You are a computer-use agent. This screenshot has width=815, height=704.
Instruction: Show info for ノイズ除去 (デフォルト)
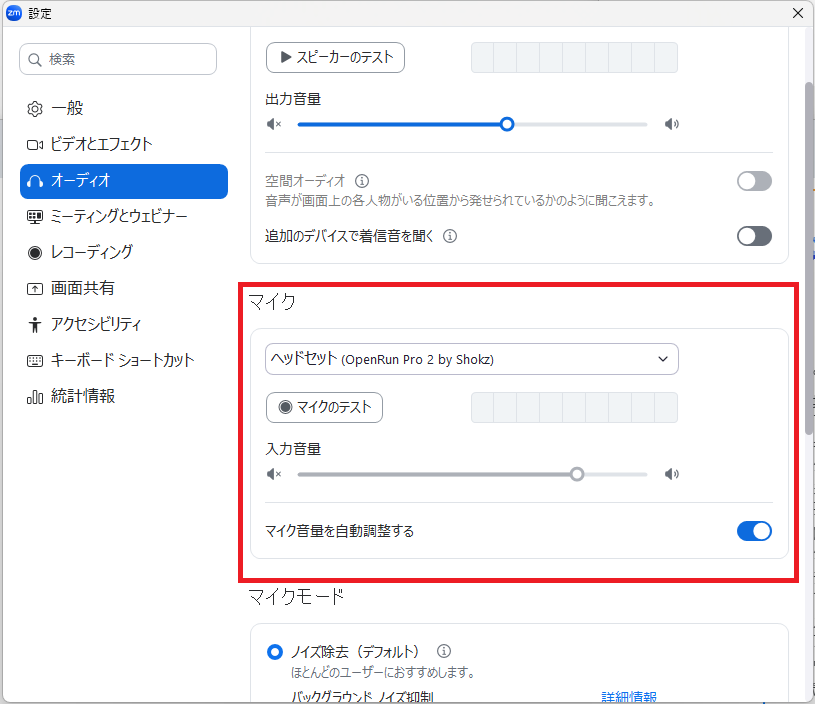(444, 651)
